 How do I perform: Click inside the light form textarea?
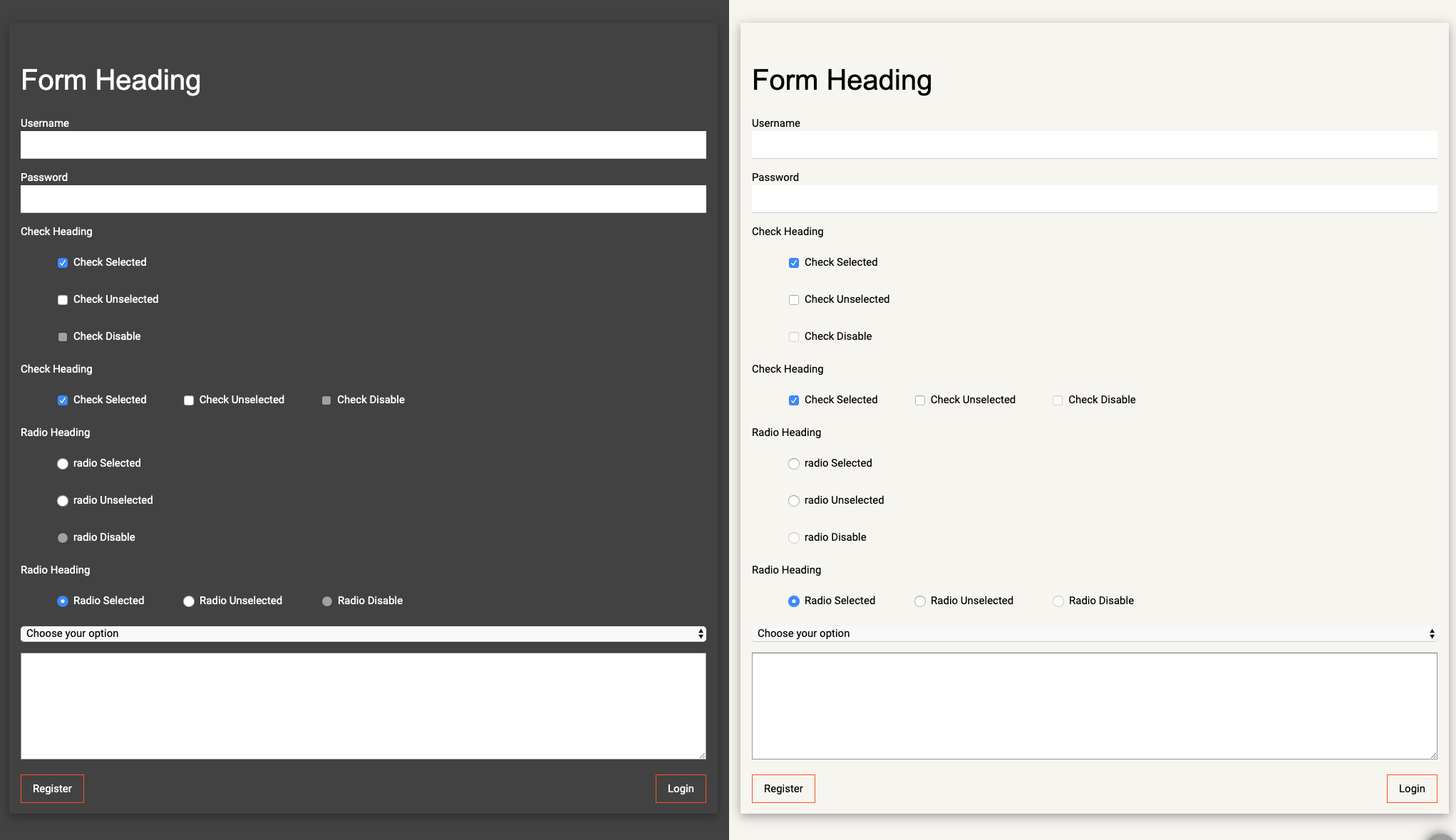(x=1094, y=705)
